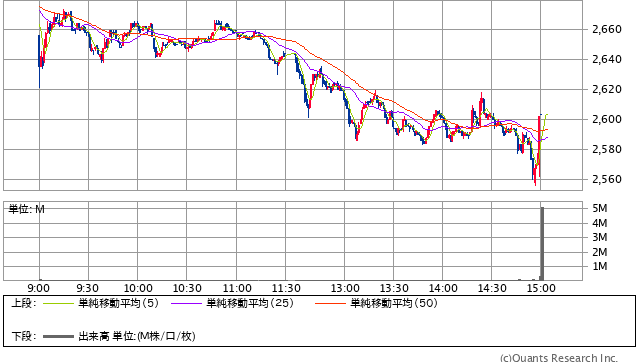This screenshot has height=362, width=638.
Task: Click the 4M volume axis label
Action: 600,223
